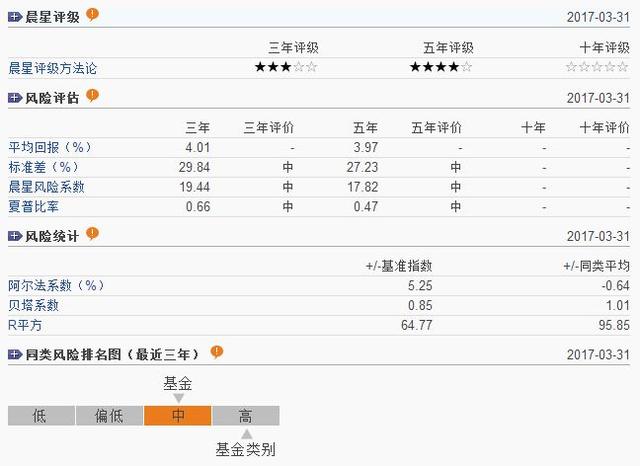
Task: Open the 平均回报（%） link
Action: [x=50, y=147]
